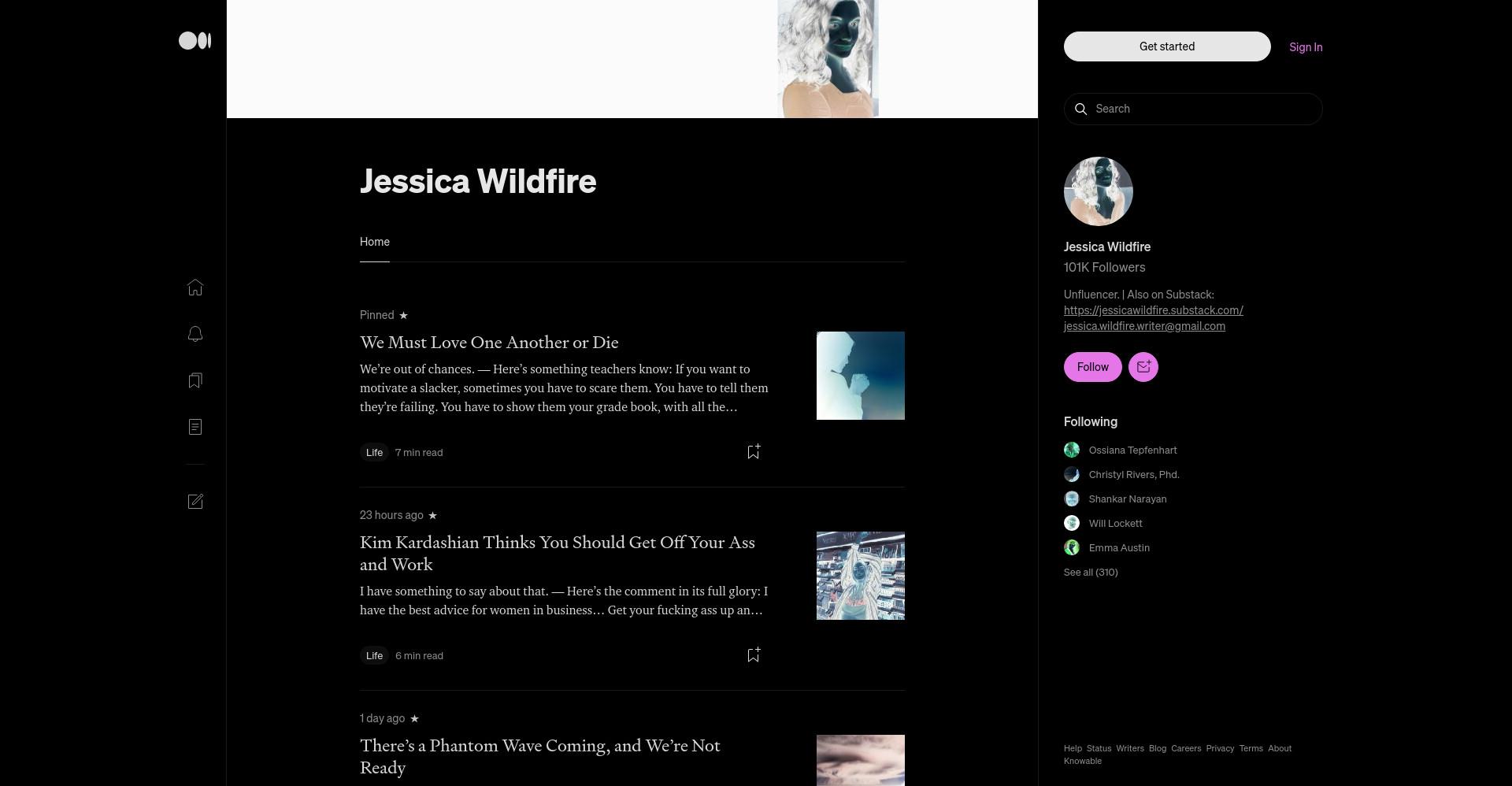This screenshot has width=1512, height=786.
Task: Follow Jessica Wildfire
Action: (x=1092, y=367)
